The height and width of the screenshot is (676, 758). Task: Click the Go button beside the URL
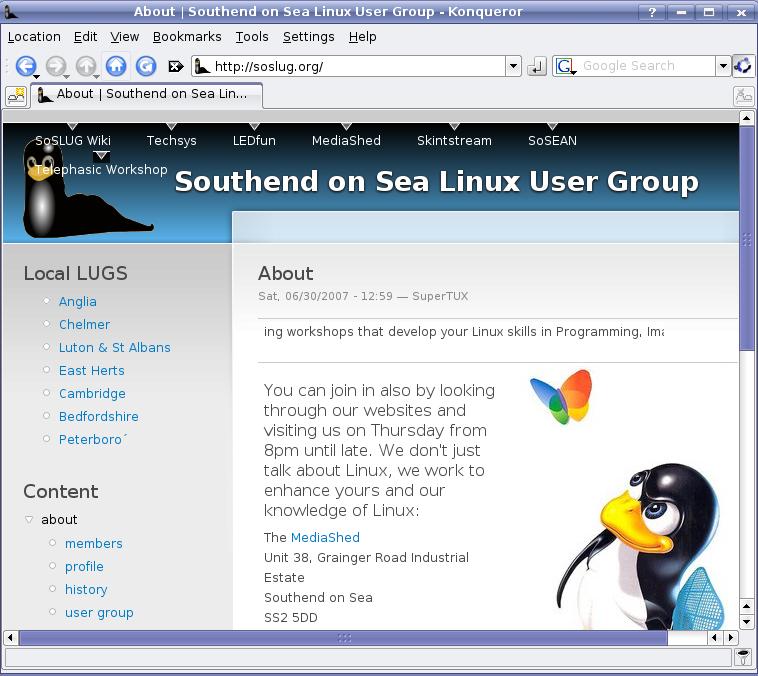(537, 66)
